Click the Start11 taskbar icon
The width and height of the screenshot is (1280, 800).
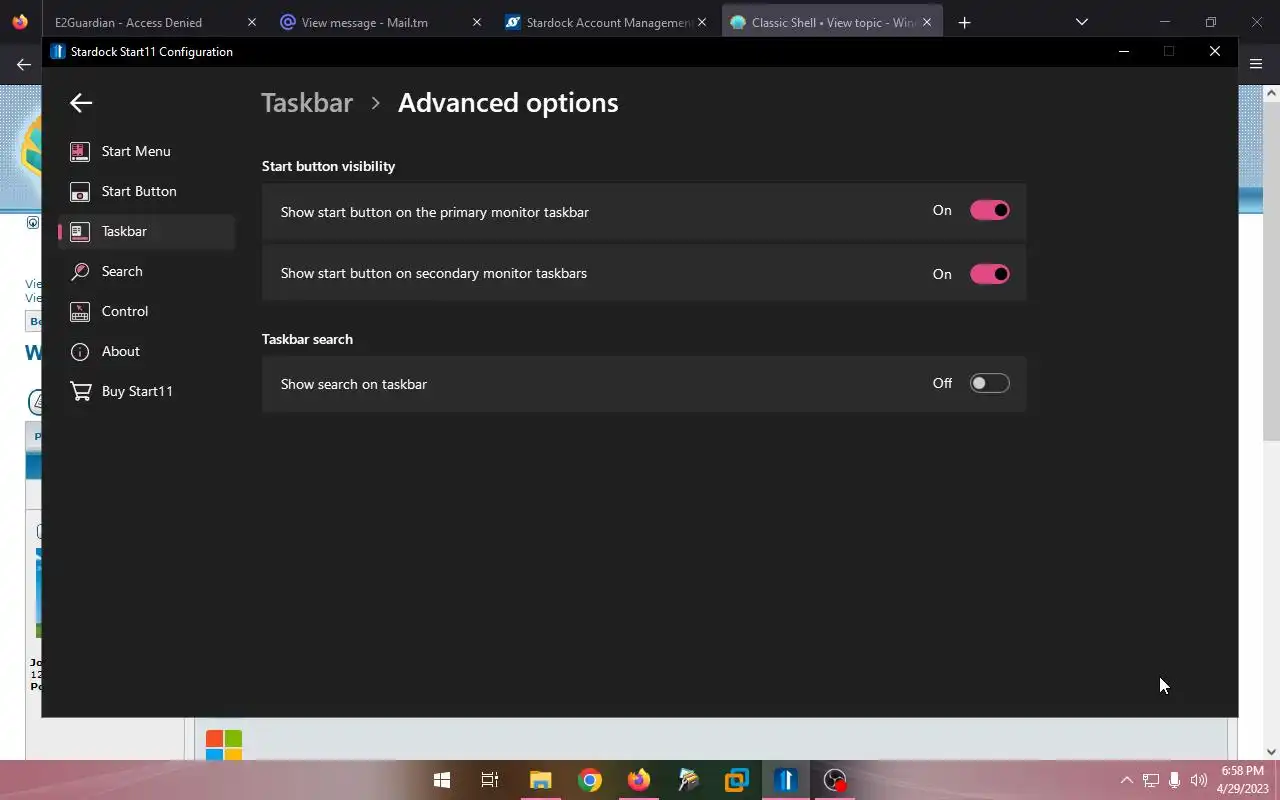(x=786, y=780)
